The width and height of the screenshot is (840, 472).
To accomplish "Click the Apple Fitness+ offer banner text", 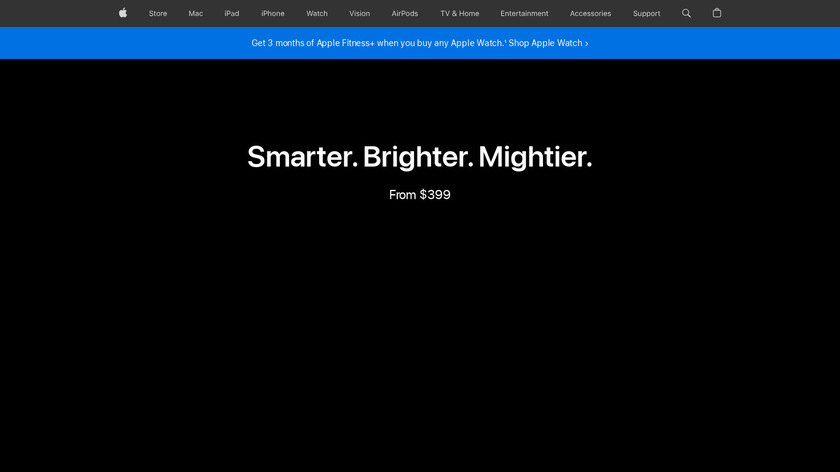I will [378, 43].
